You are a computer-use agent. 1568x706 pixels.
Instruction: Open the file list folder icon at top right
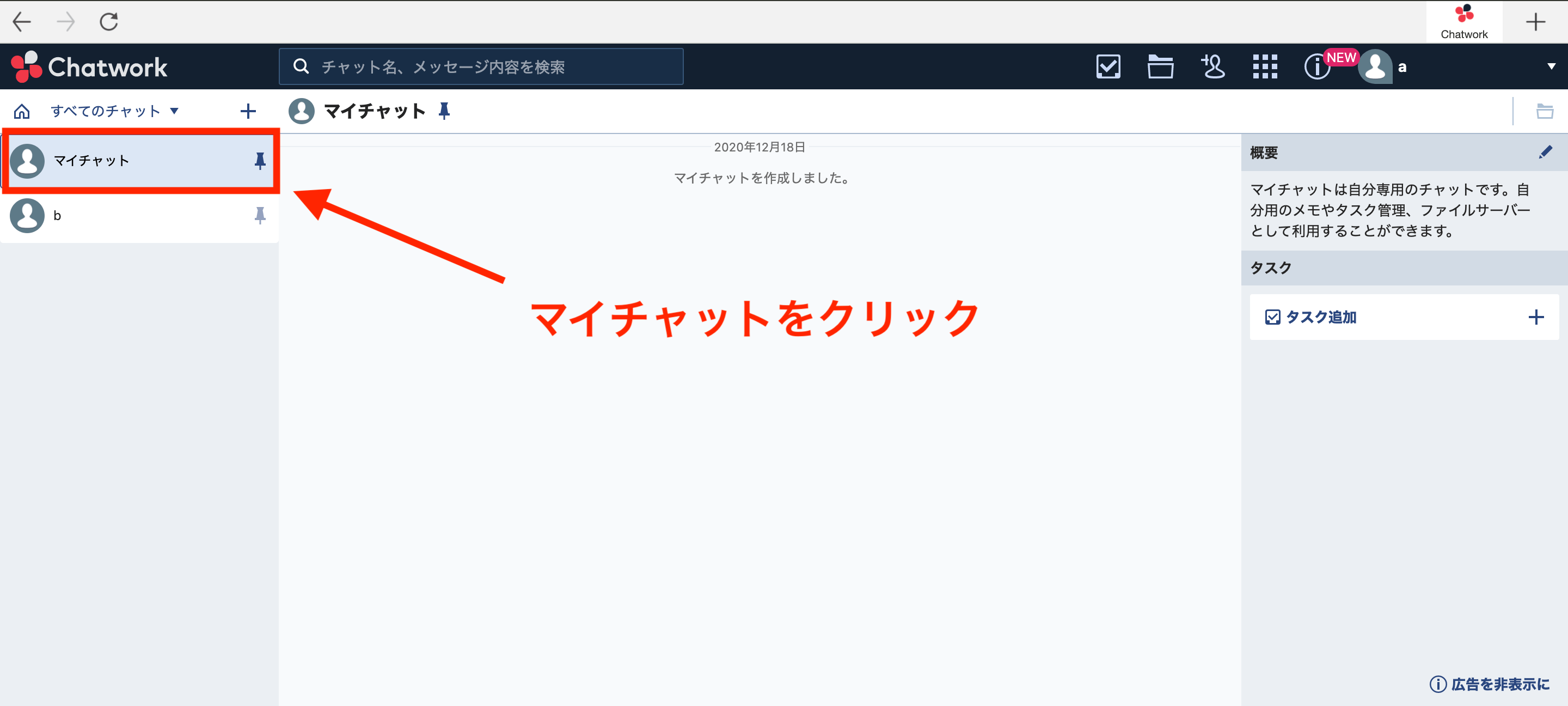[x=1544, y=111]
